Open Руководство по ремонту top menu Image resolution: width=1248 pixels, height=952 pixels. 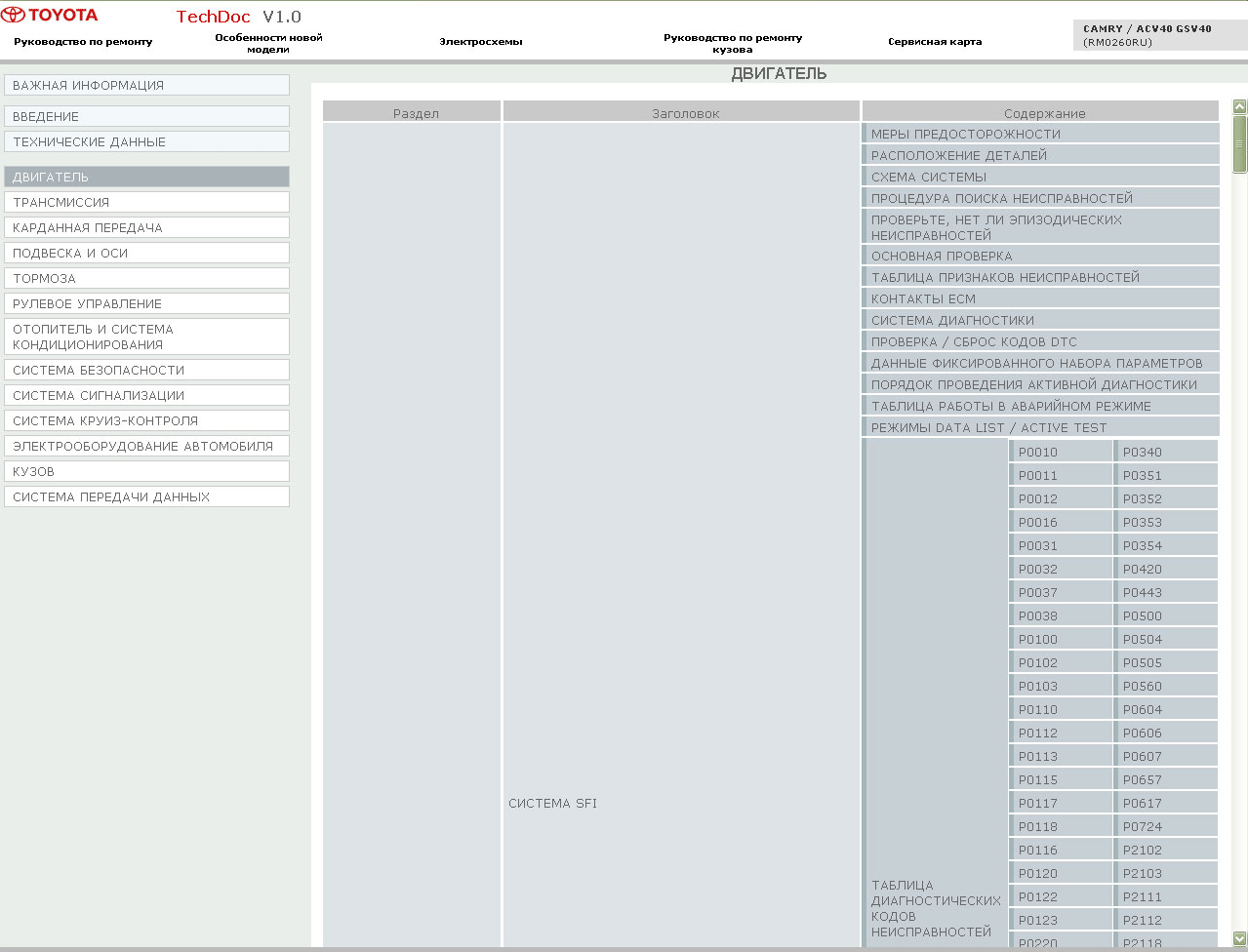tap(83, 42)
